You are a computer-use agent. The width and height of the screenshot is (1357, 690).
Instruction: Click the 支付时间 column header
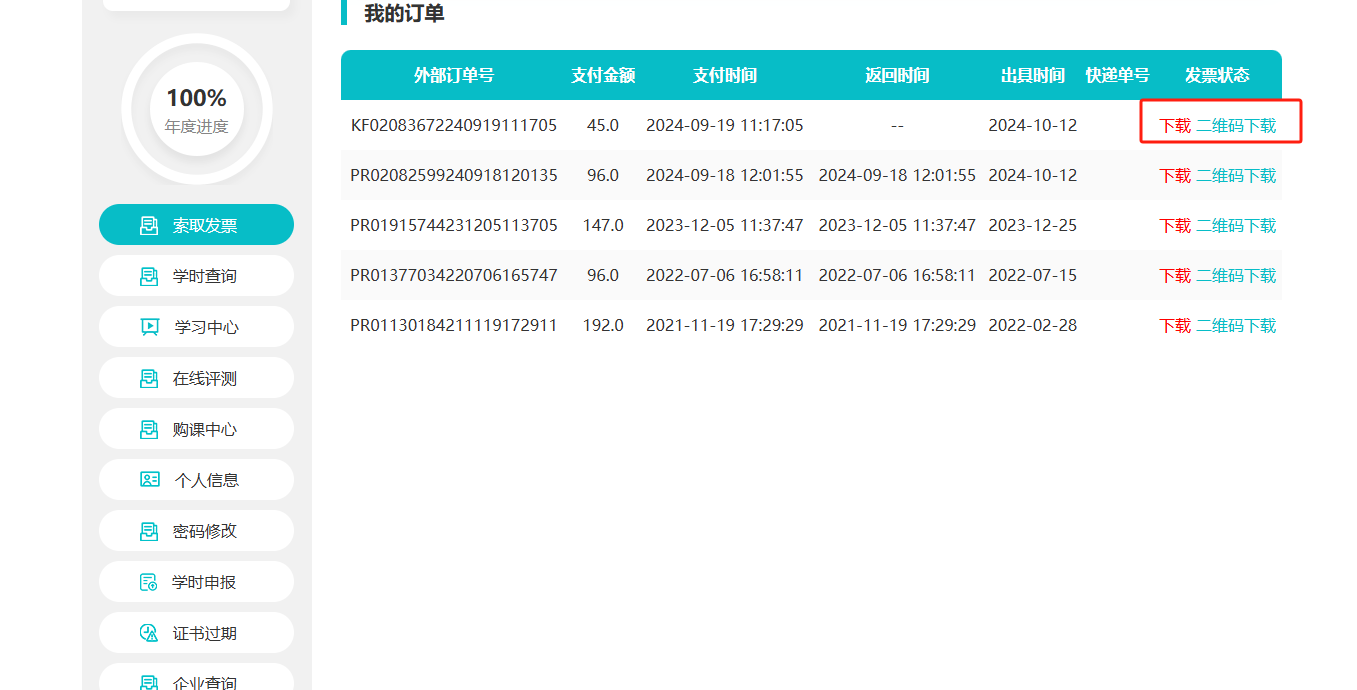click(725, 76)
